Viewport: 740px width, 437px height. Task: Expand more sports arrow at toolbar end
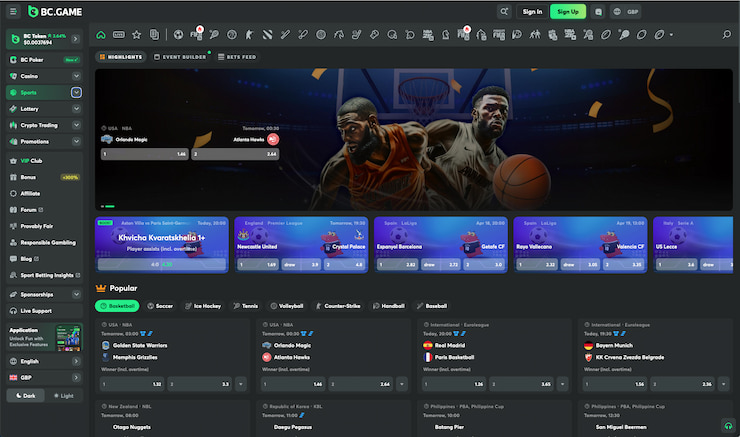pos(671,35)
